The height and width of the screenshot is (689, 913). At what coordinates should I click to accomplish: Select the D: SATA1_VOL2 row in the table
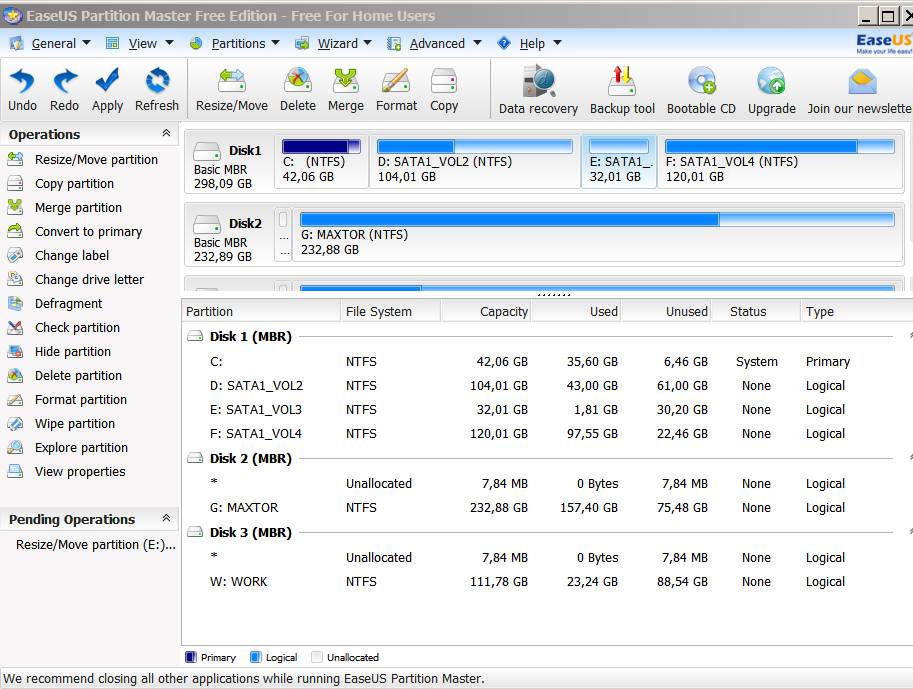pos(547,386)
